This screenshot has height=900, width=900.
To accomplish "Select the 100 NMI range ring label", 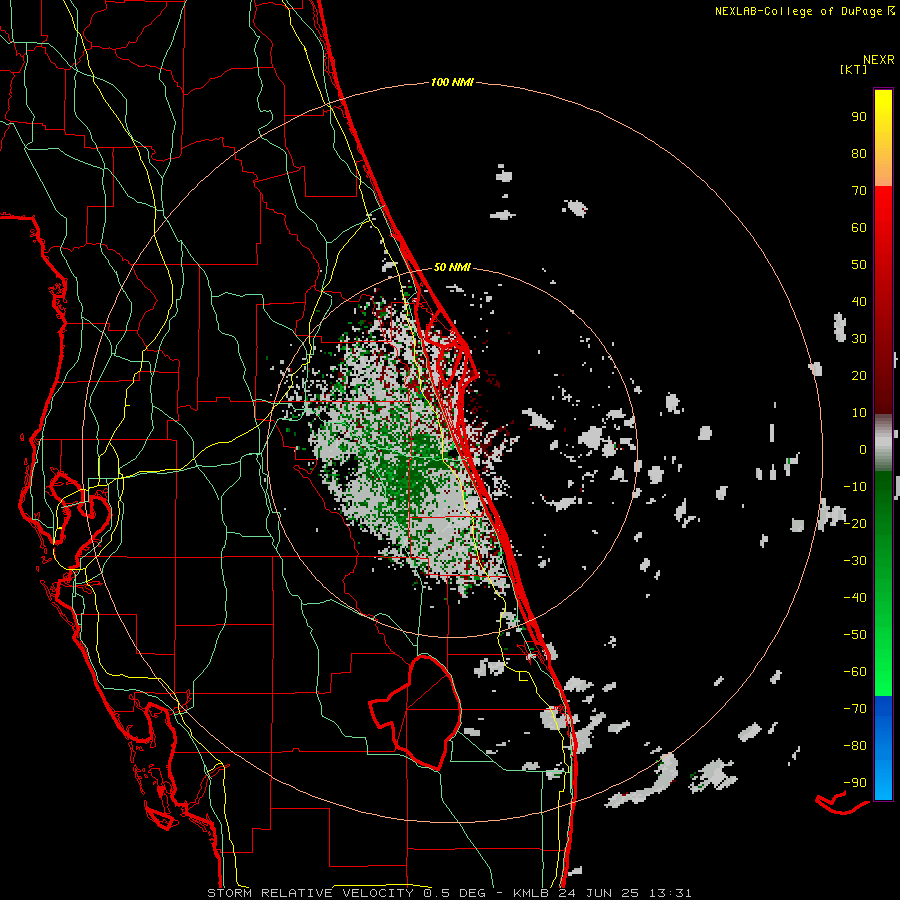I will pos(452,83).
